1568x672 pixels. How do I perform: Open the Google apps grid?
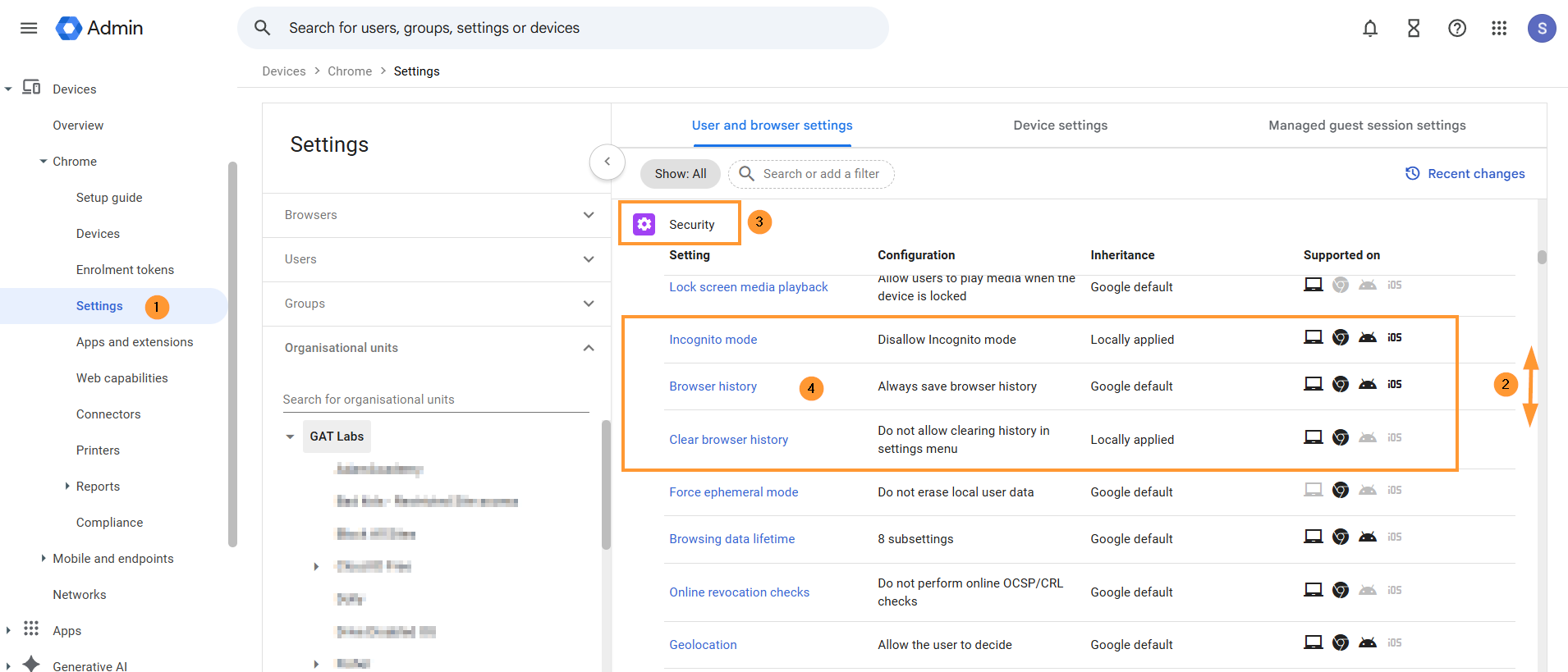(x=1499, y=29)
